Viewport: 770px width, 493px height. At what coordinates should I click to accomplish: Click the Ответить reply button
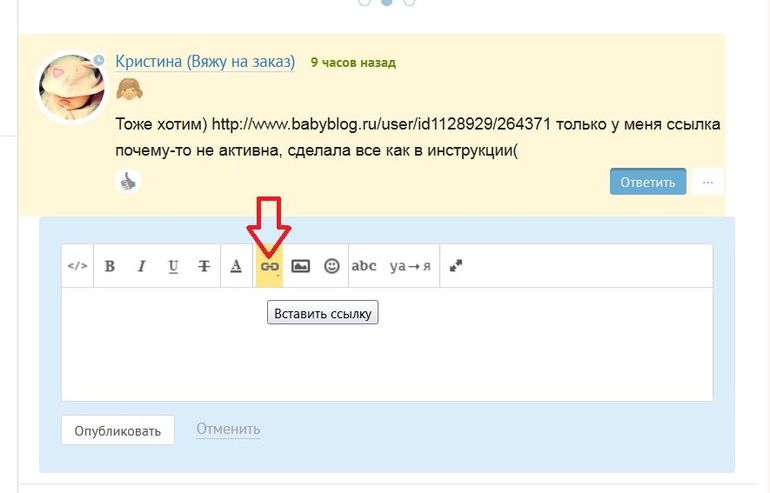click(648, 182)
